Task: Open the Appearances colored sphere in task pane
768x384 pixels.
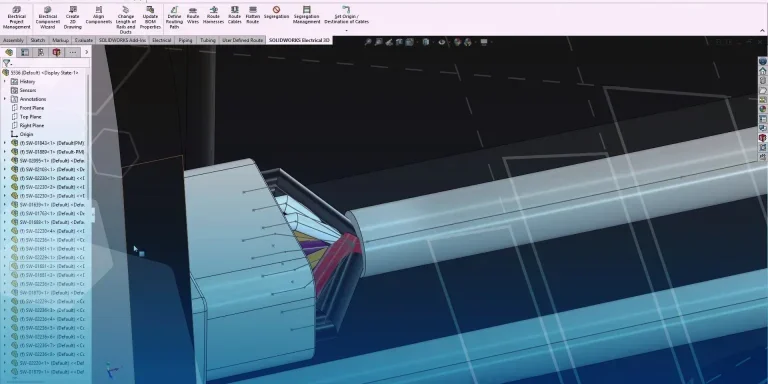Action: (x=763, y=109)
